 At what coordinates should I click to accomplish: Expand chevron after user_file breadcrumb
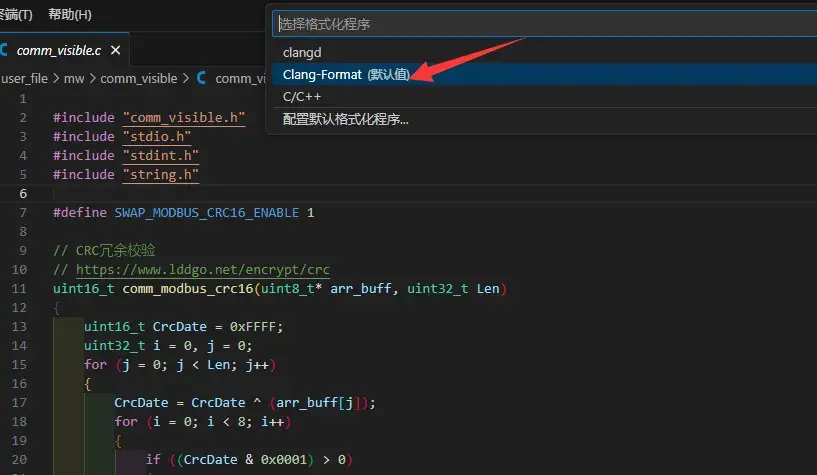coord(56,79)
